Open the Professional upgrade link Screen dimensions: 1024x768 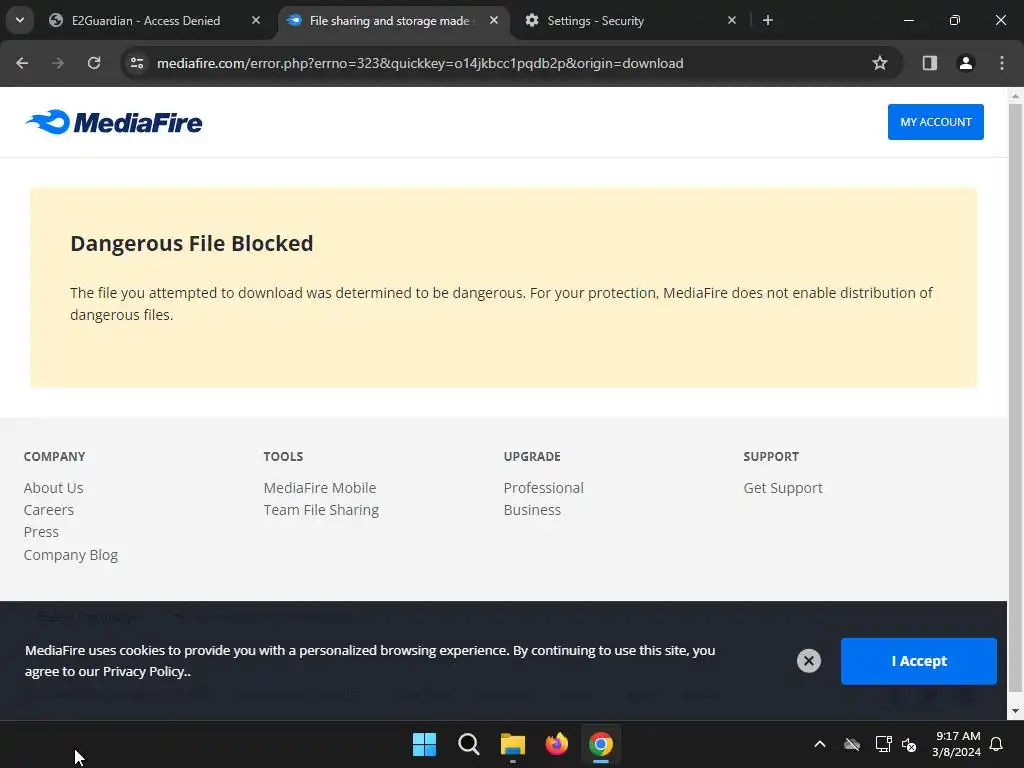(543, 488)
